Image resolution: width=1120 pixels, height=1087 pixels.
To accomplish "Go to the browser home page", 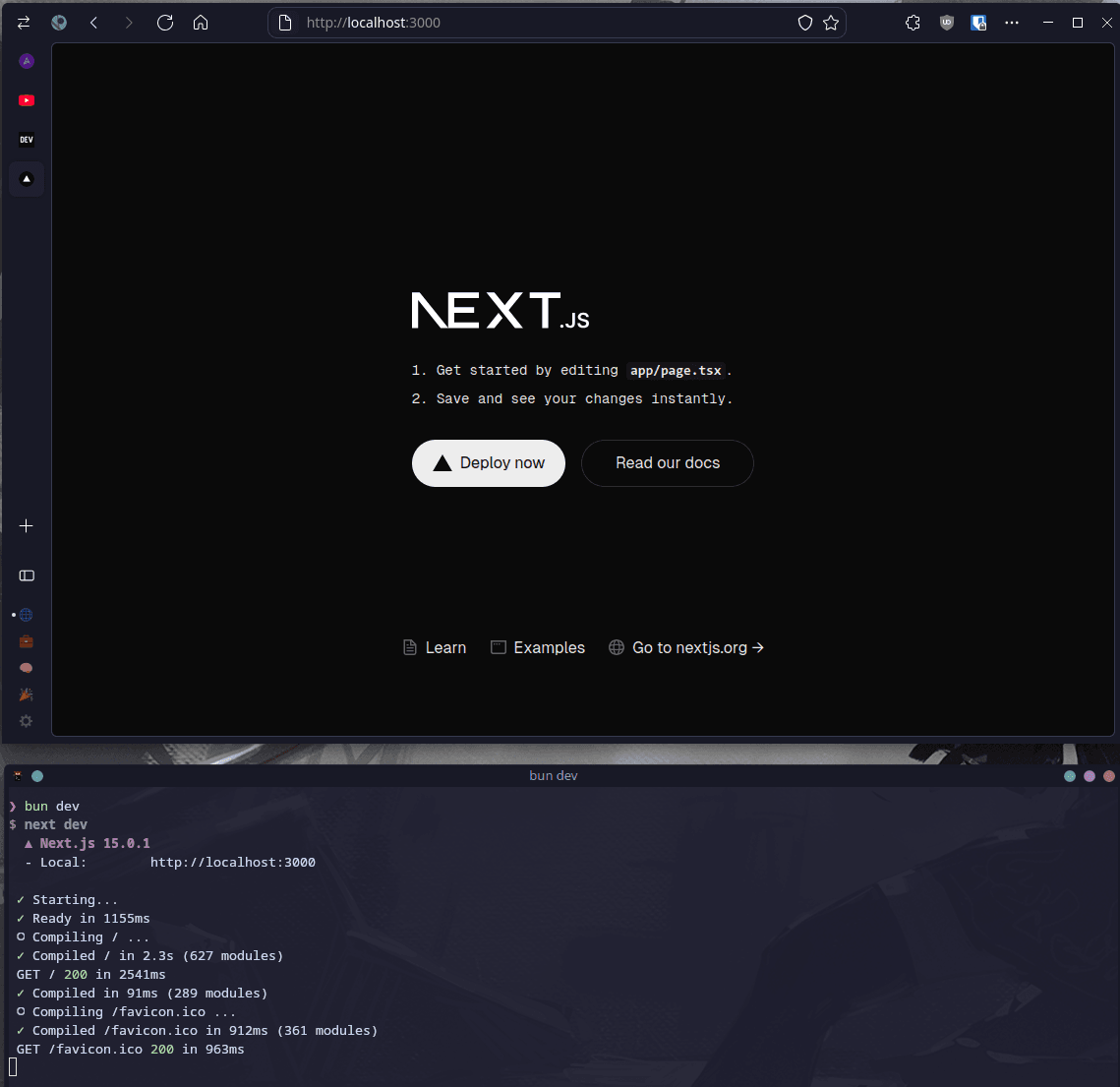I will (201, 23).
